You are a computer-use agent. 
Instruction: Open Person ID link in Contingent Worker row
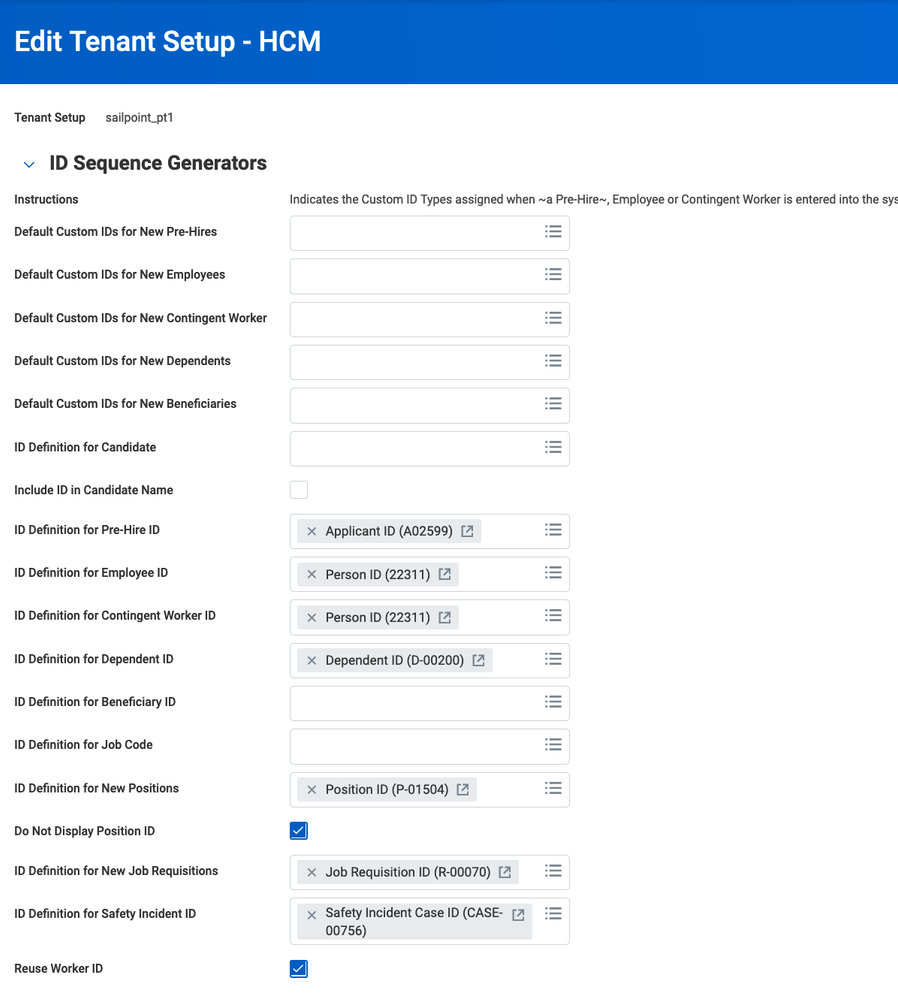click(x=444, y=617)
